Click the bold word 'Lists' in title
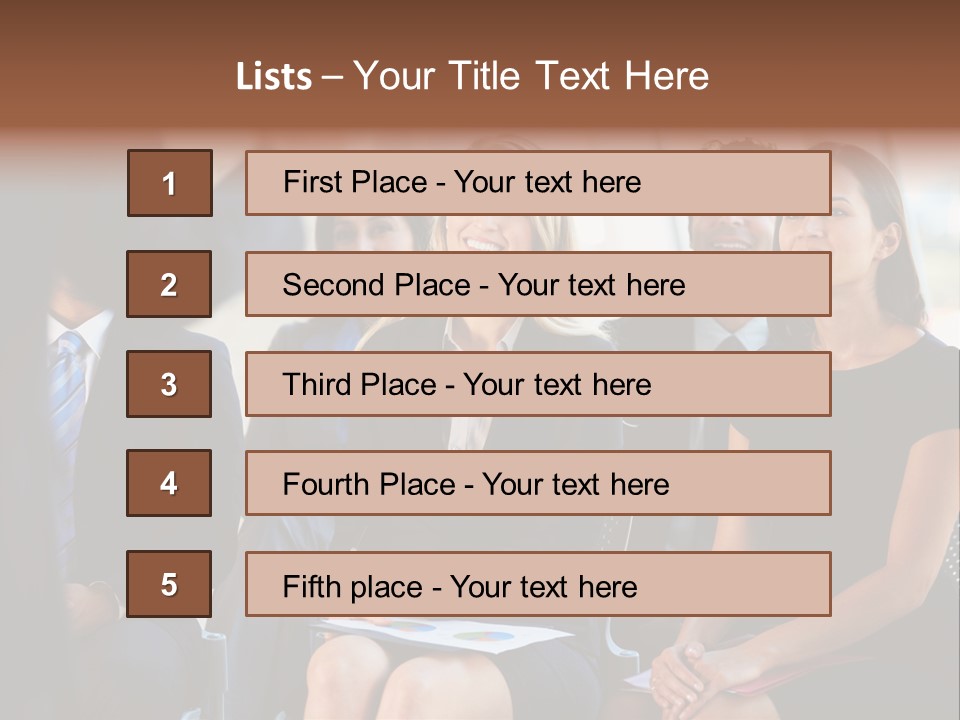Viewport: 960px width, 720px height. coord(273,77)
